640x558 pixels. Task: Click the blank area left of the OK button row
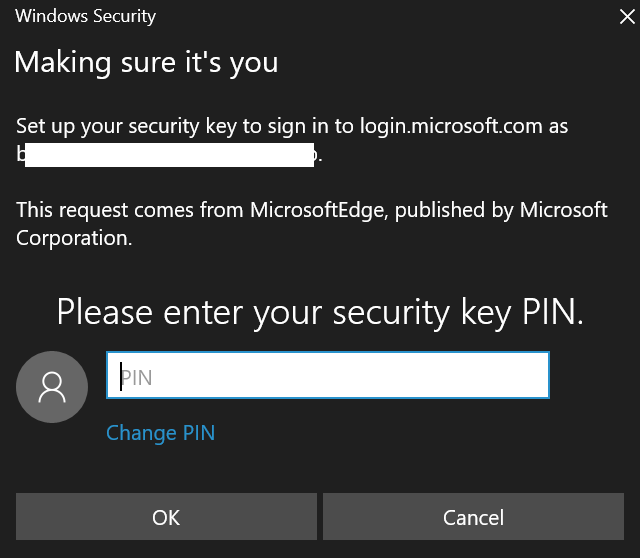pyautogui.click(x=8, y=518)
